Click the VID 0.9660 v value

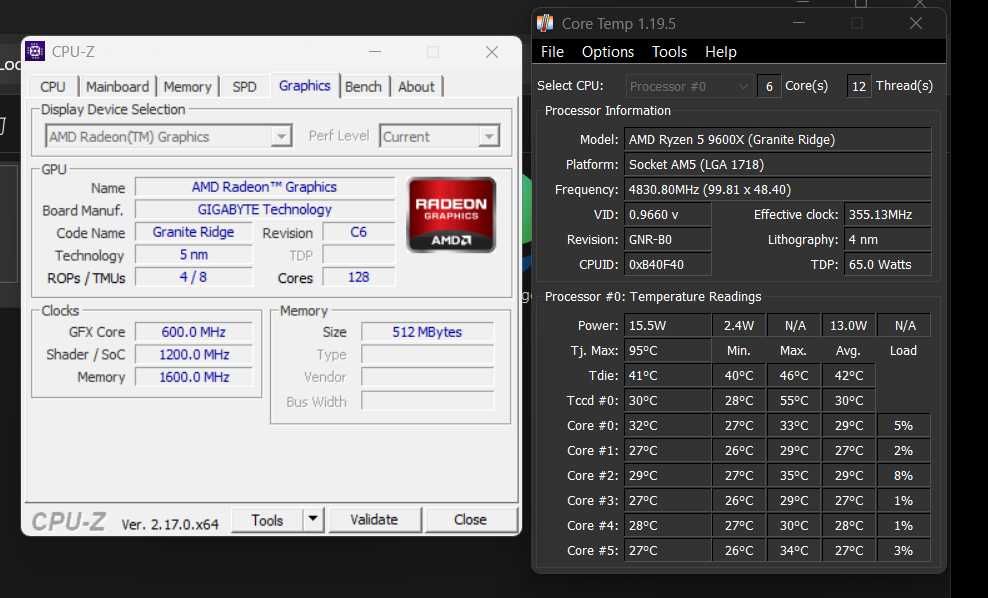668,215
